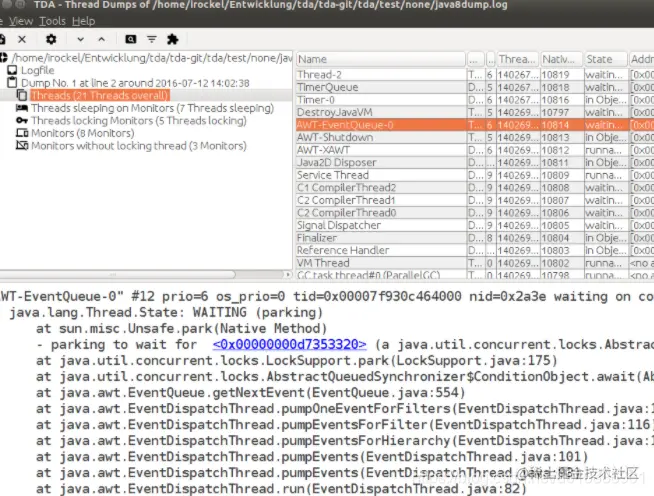Open the View menu

click(x=21, y=21)
